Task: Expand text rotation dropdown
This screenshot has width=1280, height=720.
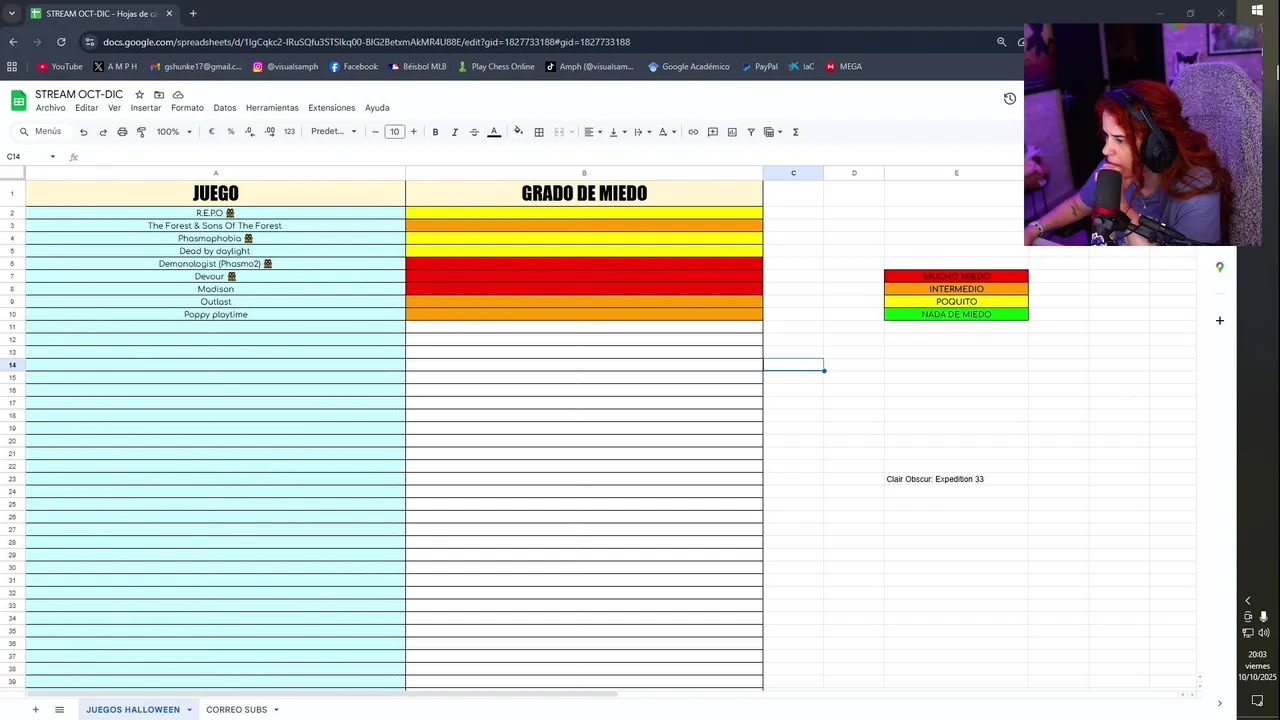Action: click(674, 132)
